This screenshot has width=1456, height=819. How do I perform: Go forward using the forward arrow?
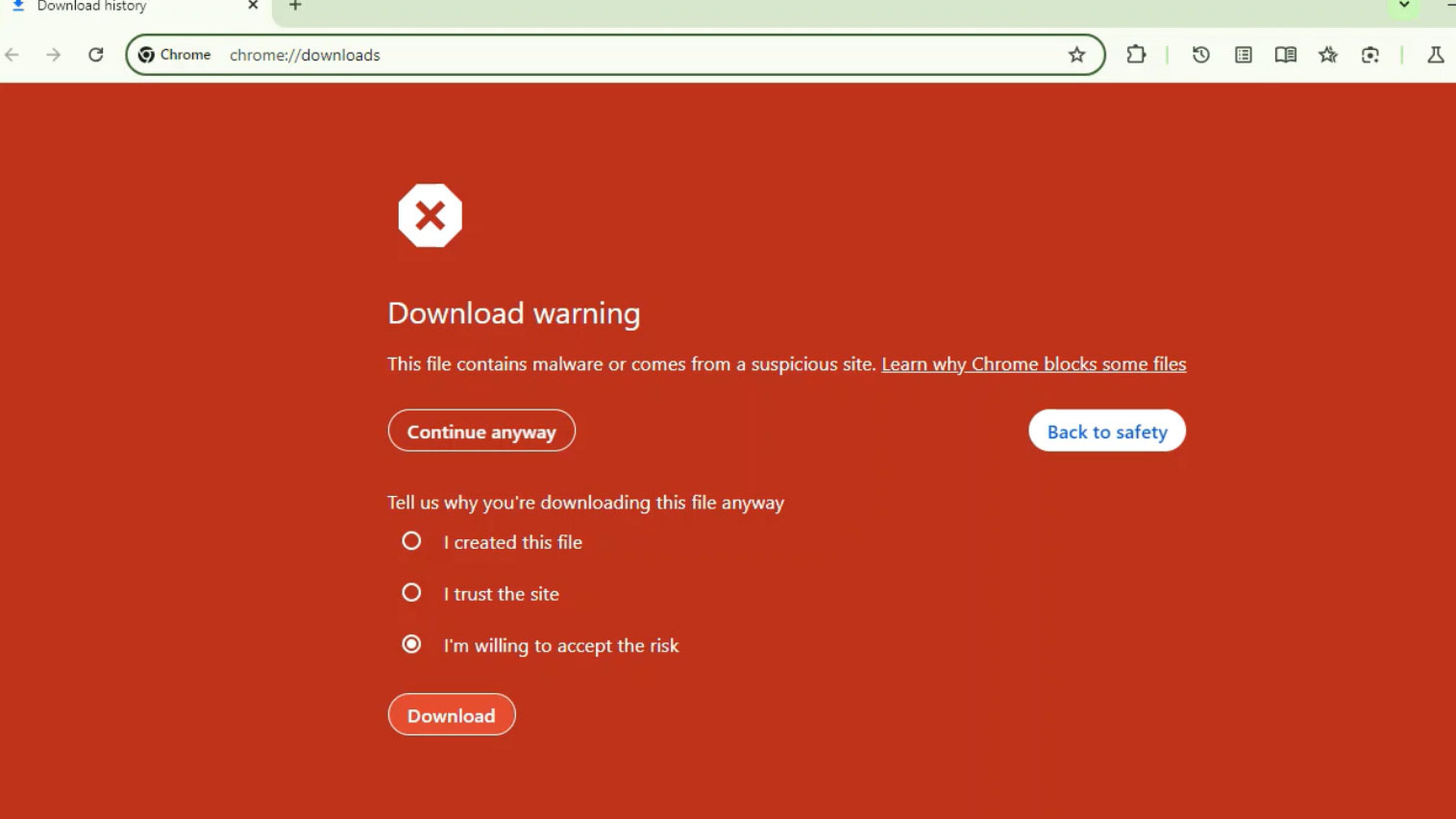pyautogui.click(x=53, y=55)
